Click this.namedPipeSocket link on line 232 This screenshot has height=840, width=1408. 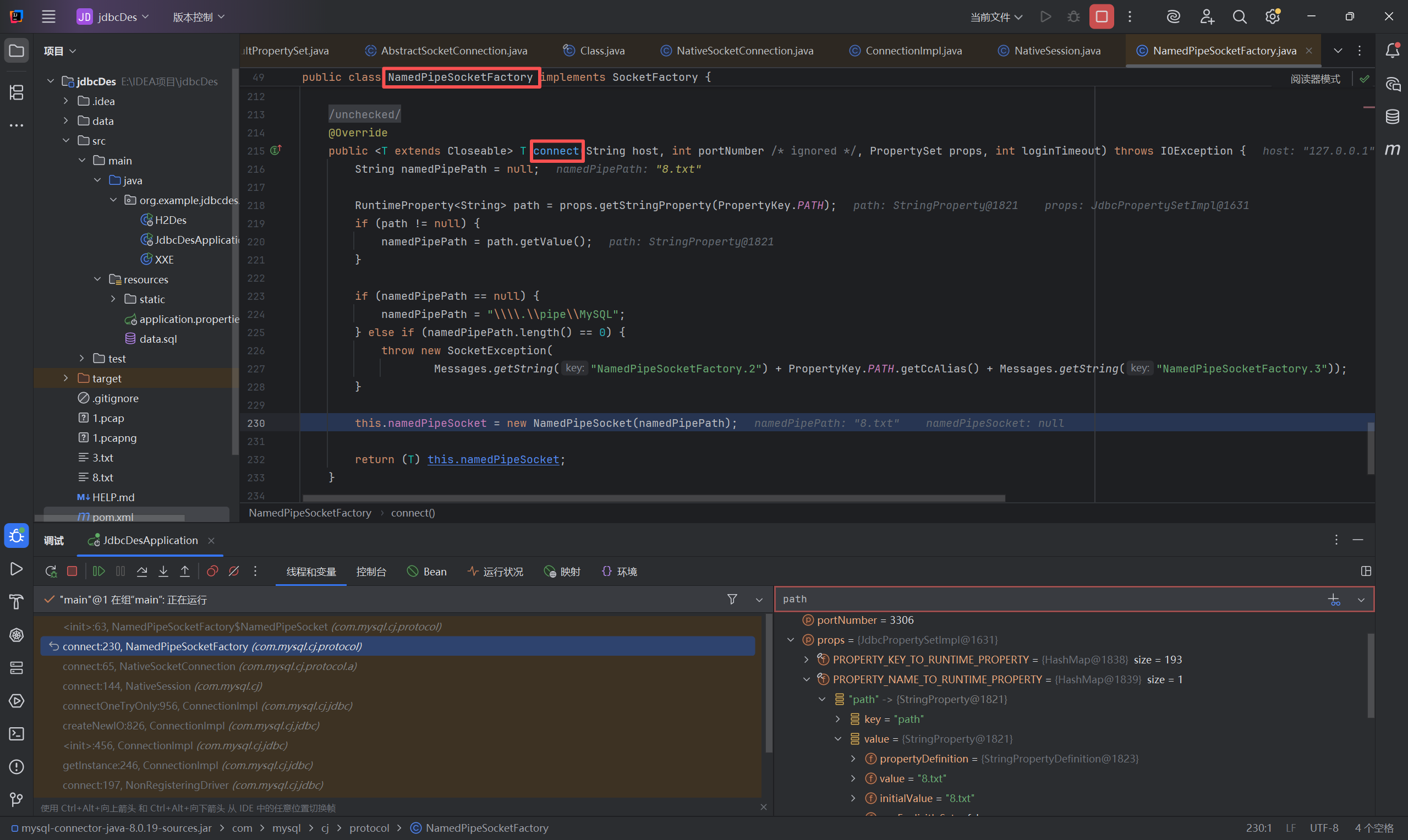click(x=492, y=459)
